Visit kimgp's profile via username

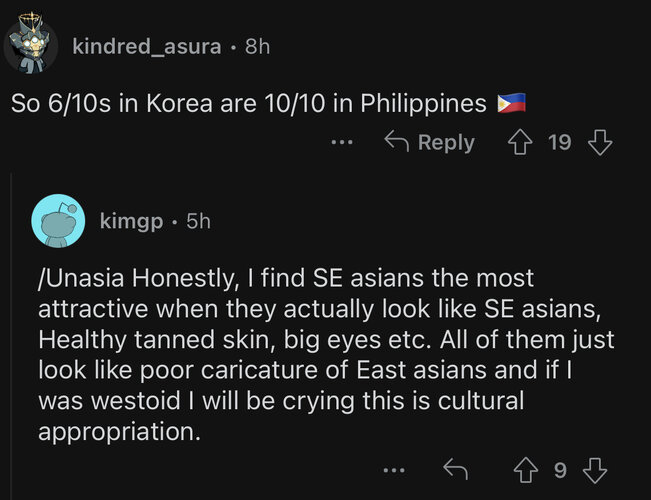[131, 221]
